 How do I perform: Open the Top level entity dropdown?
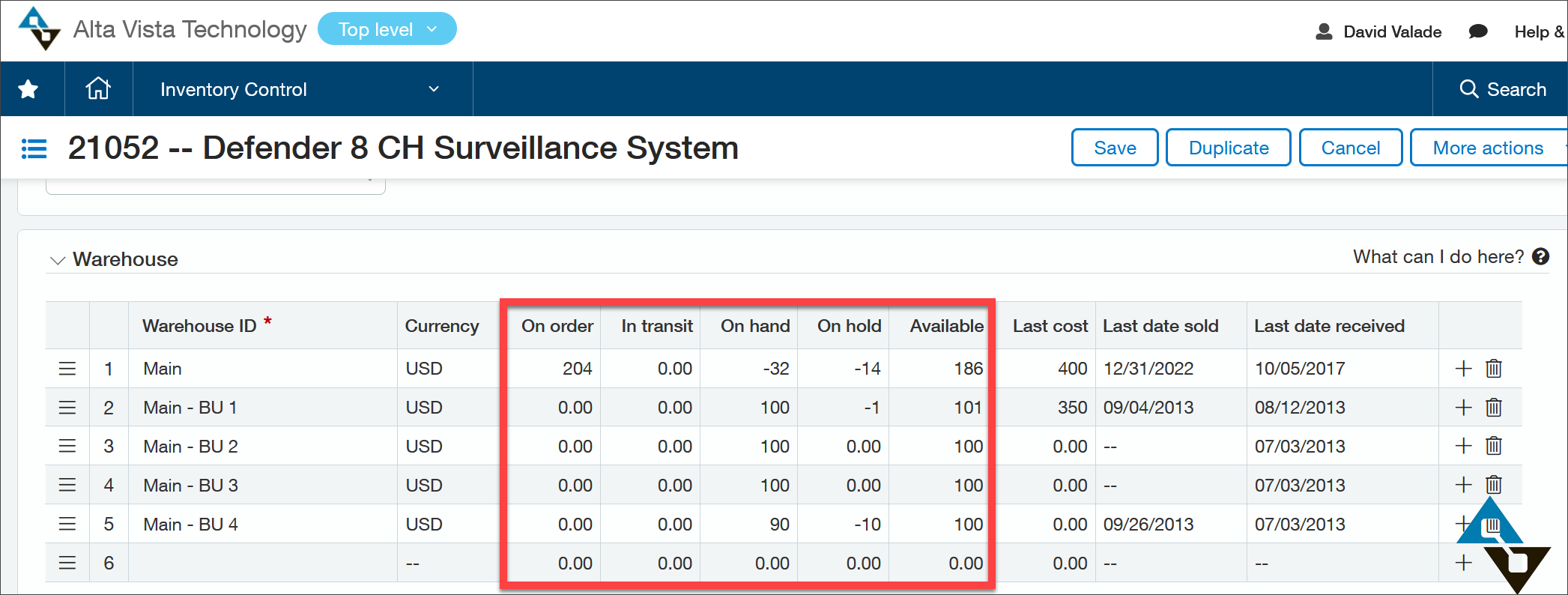click(x=387, y=29)
